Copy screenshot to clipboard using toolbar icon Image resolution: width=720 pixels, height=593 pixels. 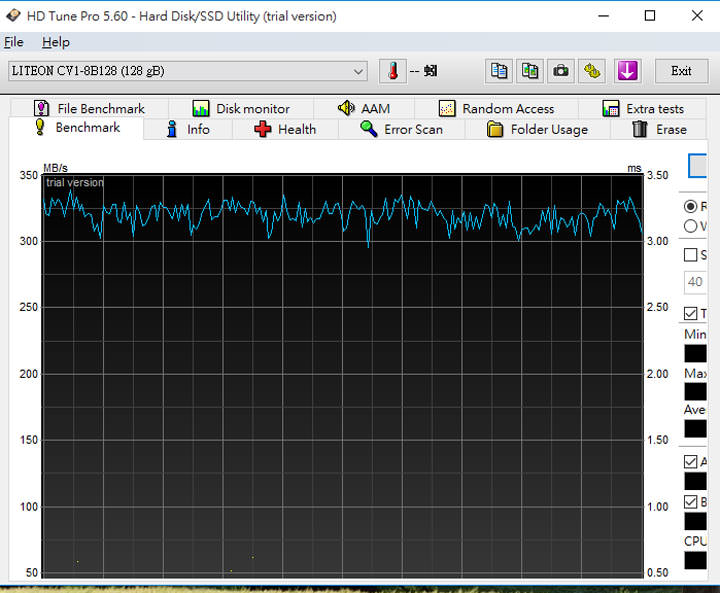[530, 71]
